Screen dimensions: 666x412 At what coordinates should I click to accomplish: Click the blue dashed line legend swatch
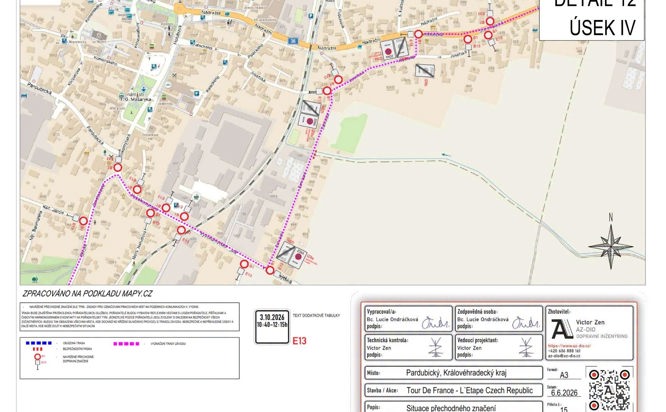point(39,343)
